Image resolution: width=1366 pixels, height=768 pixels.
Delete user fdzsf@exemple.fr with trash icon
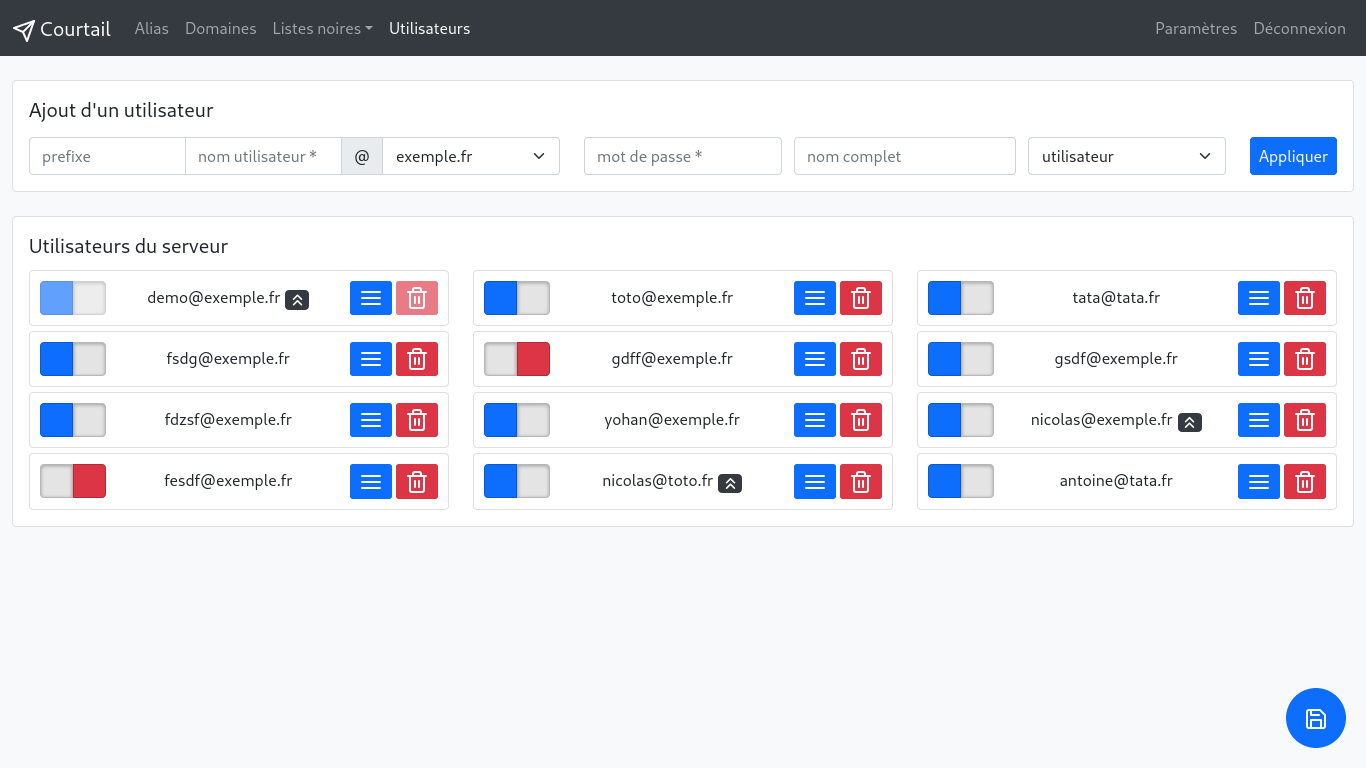point(417,420)
